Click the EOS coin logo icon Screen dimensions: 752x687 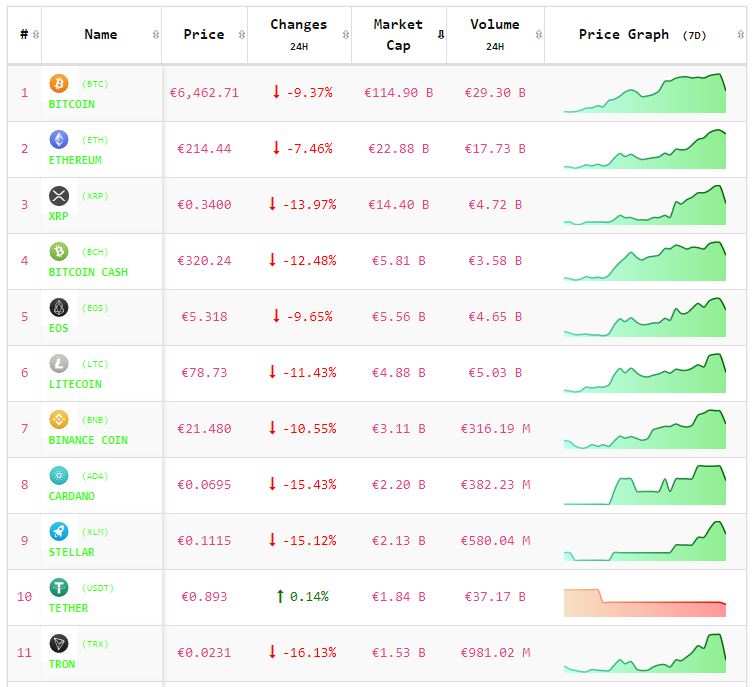59,308
